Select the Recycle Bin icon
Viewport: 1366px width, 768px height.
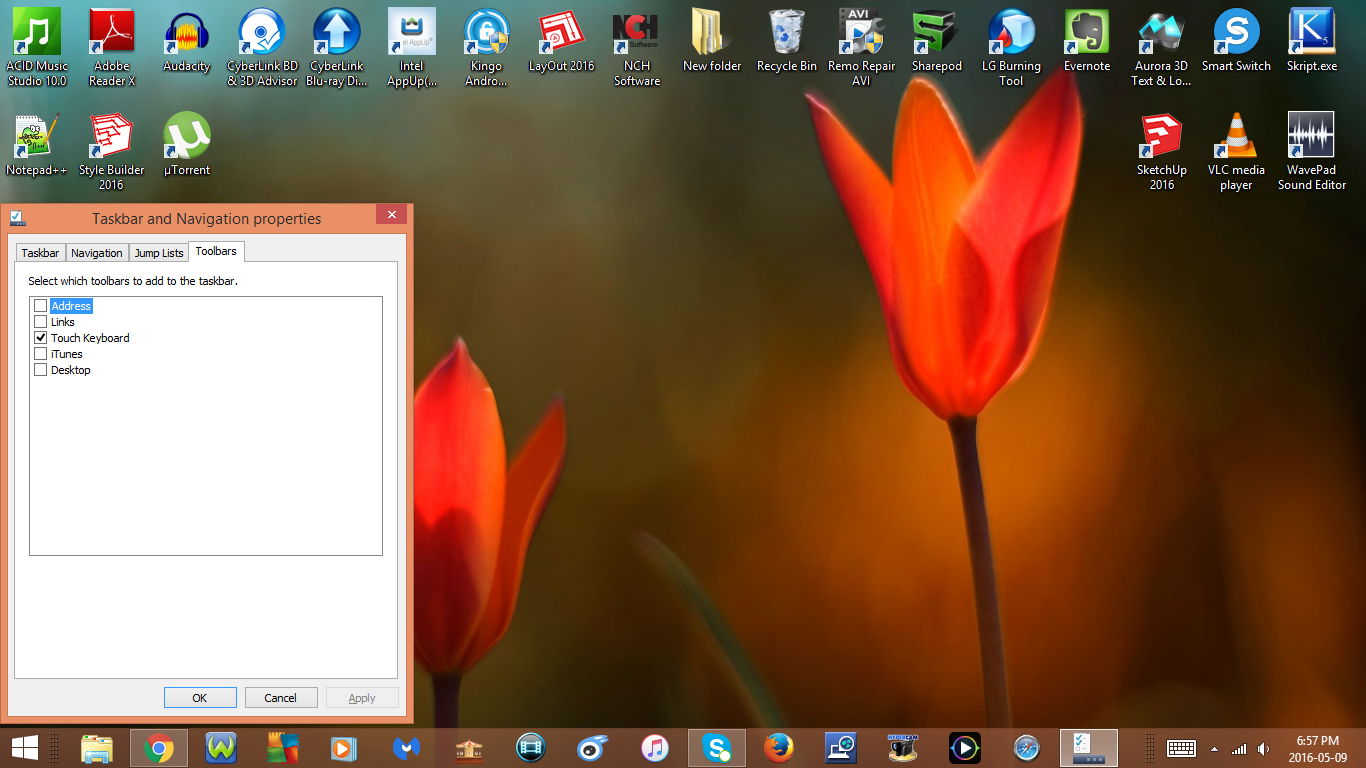[787, 40]
